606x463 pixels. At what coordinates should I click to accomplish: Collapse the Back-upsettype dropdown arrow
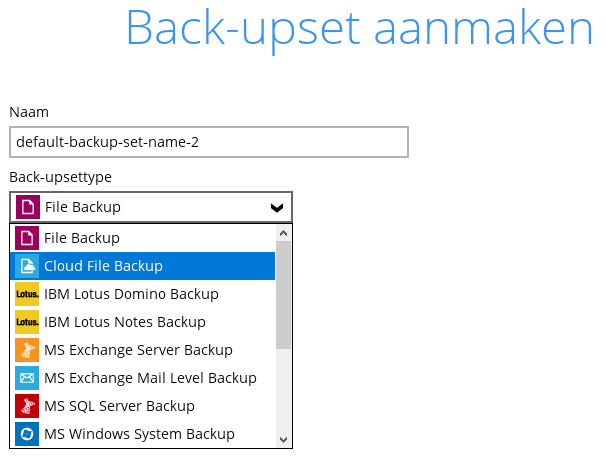[x=277, y=208]
